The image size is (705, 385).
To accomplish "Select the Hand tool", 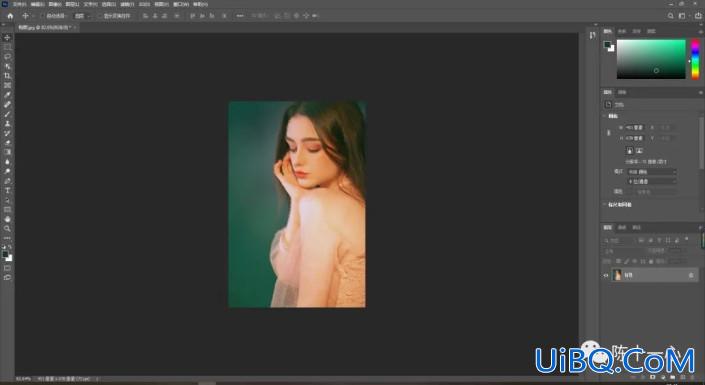I will tap(7, 219).
